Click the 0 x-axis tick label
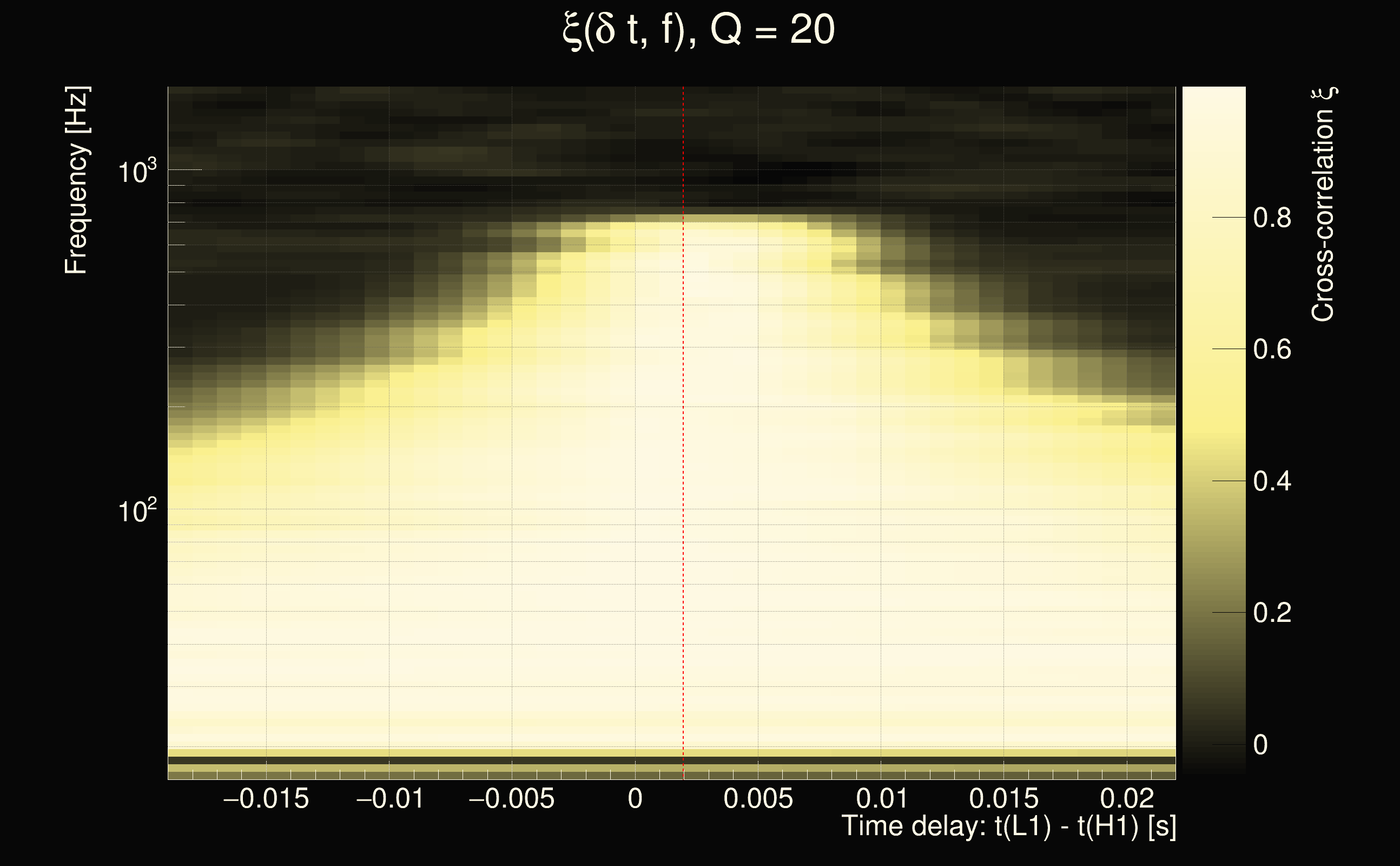 click(635, 799)
